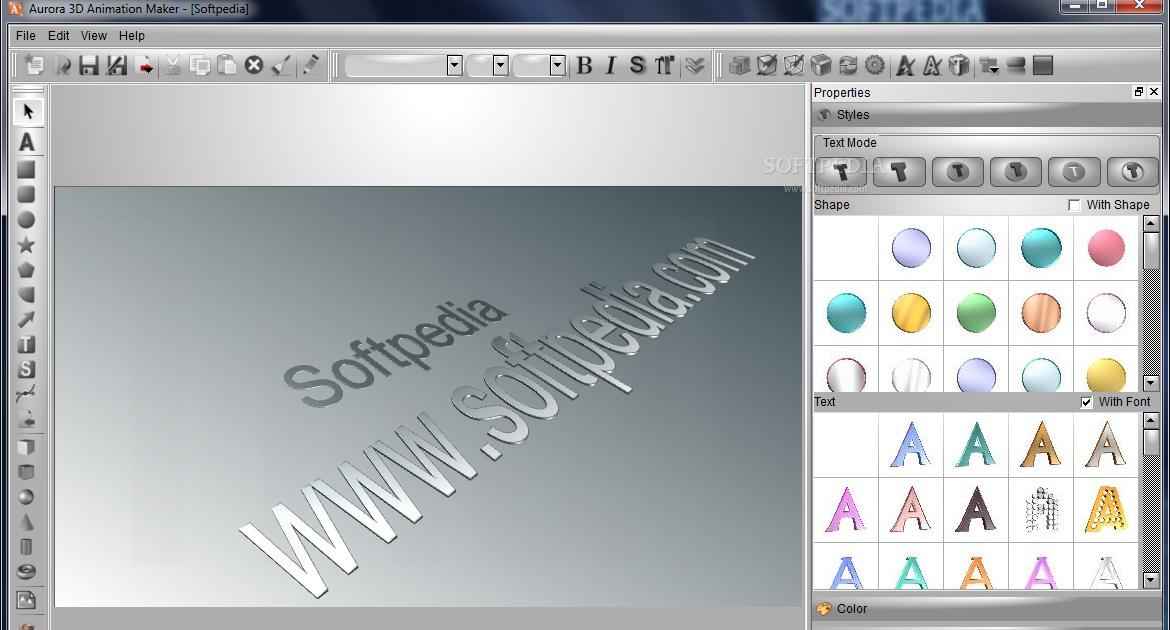Open the File menu

[x=25, y=36]
